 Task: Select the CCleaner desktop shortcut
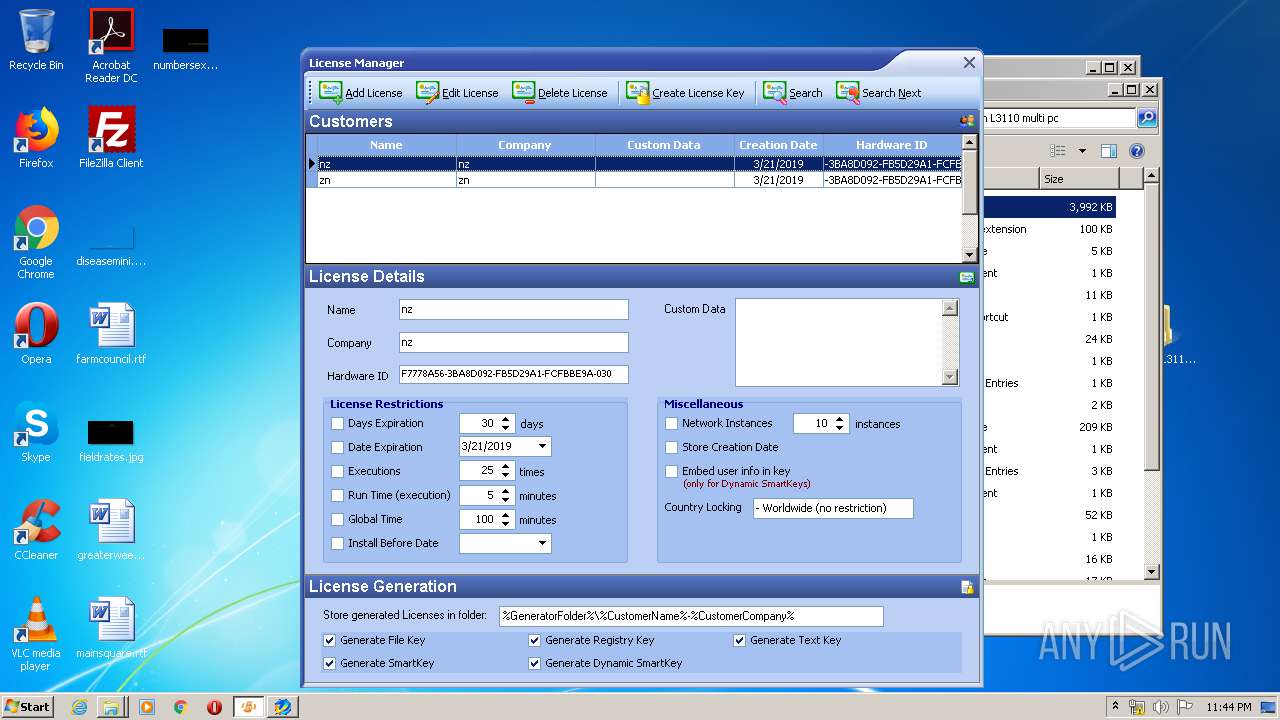36,530
